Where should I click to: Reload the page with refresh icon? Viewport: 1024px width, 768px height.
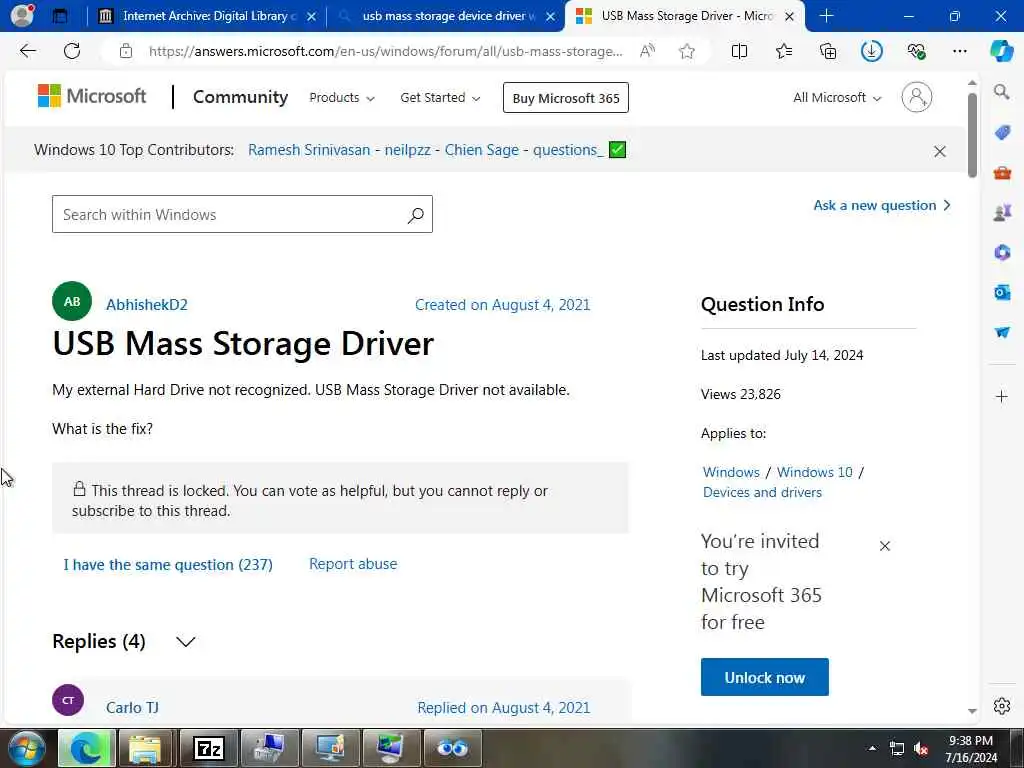[72, 51]
